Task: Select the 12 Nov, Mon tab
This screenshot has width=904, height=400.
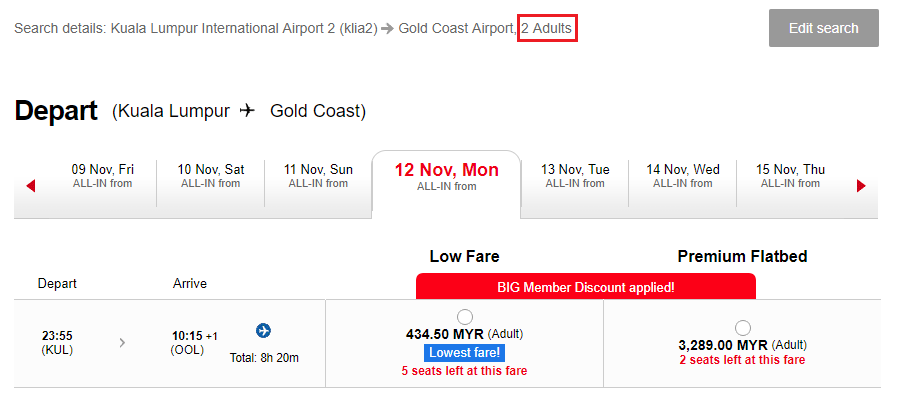Action: pos(446,176)
